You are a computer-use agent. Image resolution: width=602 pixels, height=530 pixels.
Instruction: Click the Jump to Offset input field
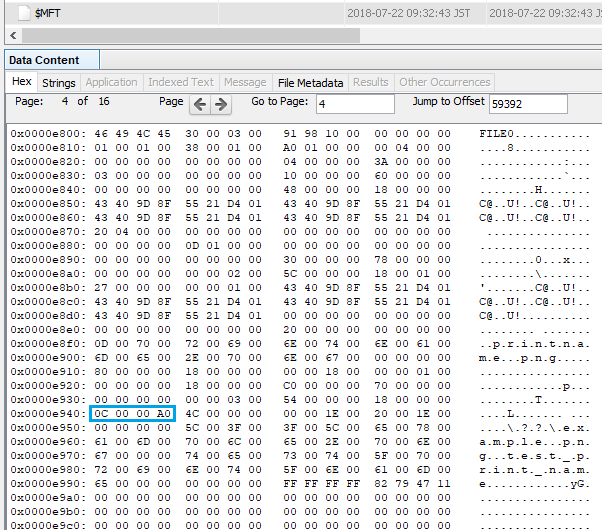tap(528, 104)
